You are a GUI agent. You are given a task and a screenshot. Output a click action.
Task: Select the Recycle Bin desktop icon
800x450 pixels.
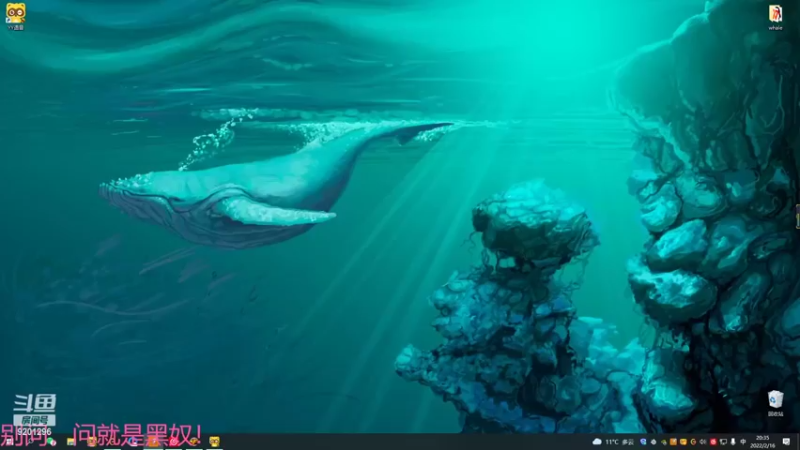point(775,403)
